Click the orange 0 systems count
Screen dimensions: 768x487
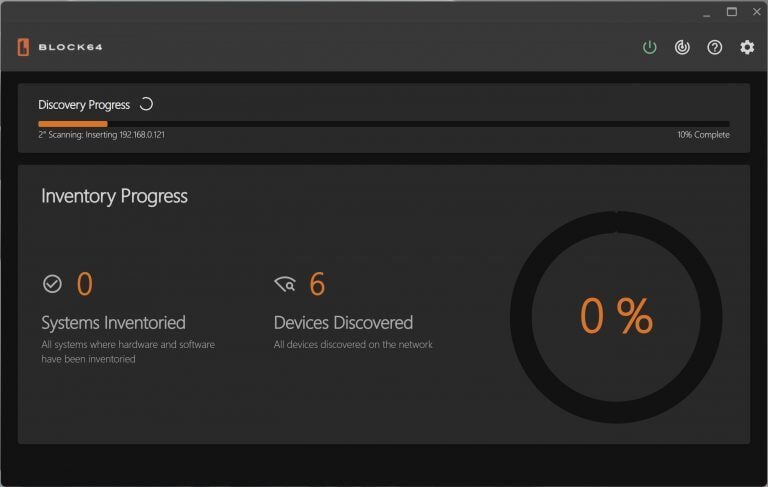coord(85,284)
